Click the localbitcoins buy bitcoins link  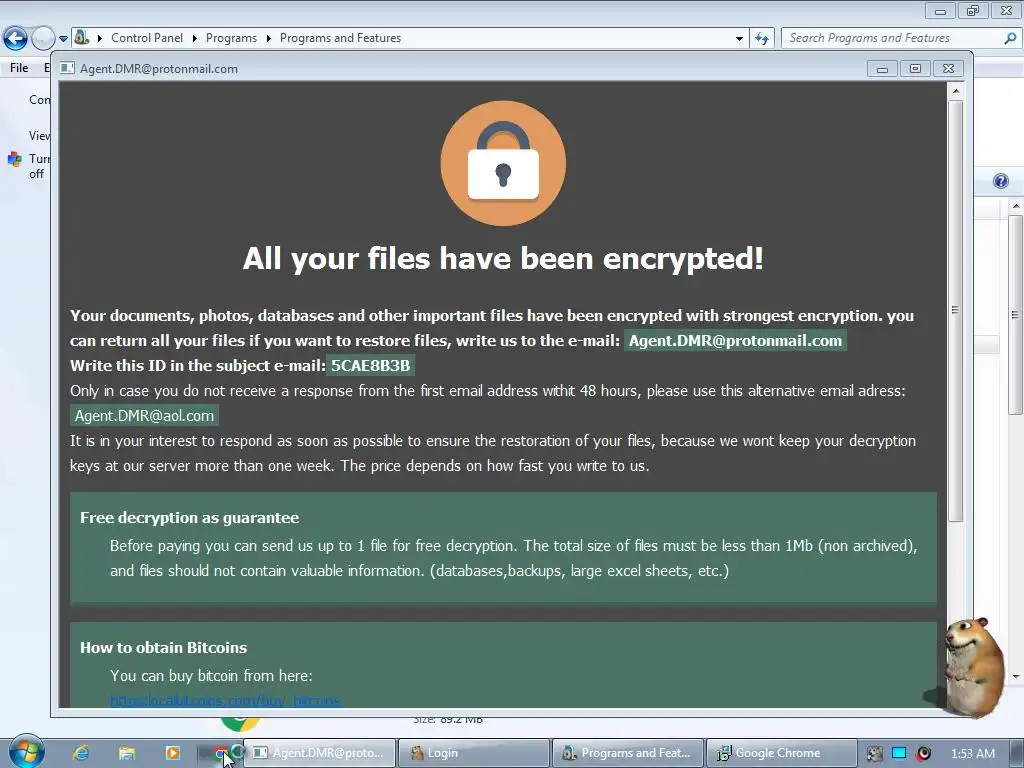(x=225, y=701)
